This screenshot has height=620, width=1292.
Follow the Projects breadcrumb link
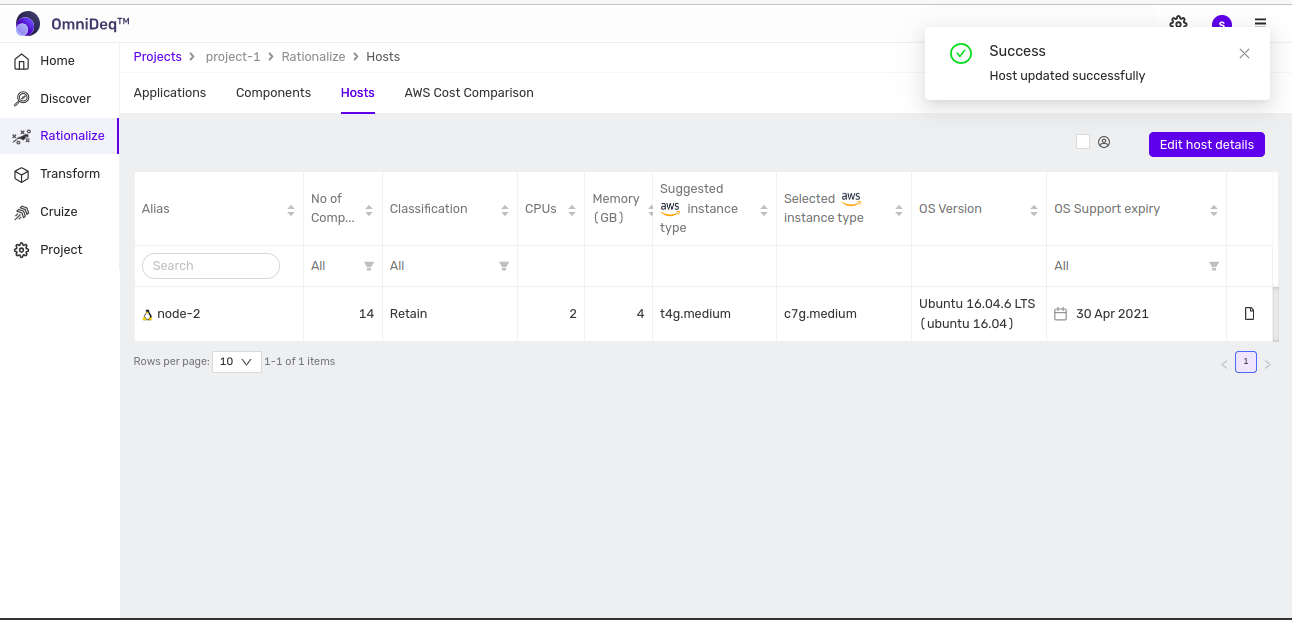click(x=158, y=57)
